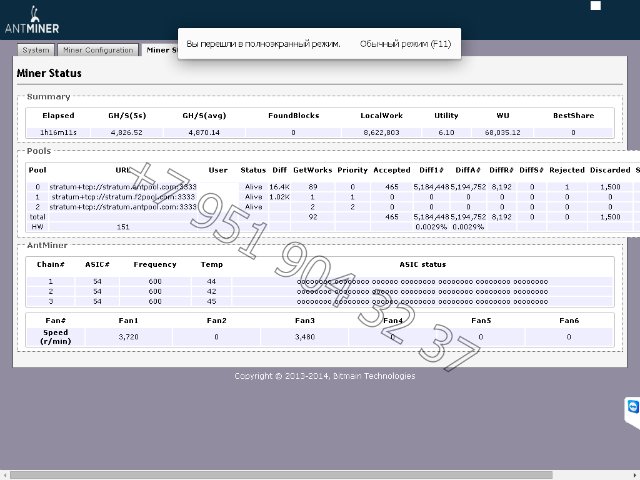Click the Temp value 45 for chain 3

[211, 302]
